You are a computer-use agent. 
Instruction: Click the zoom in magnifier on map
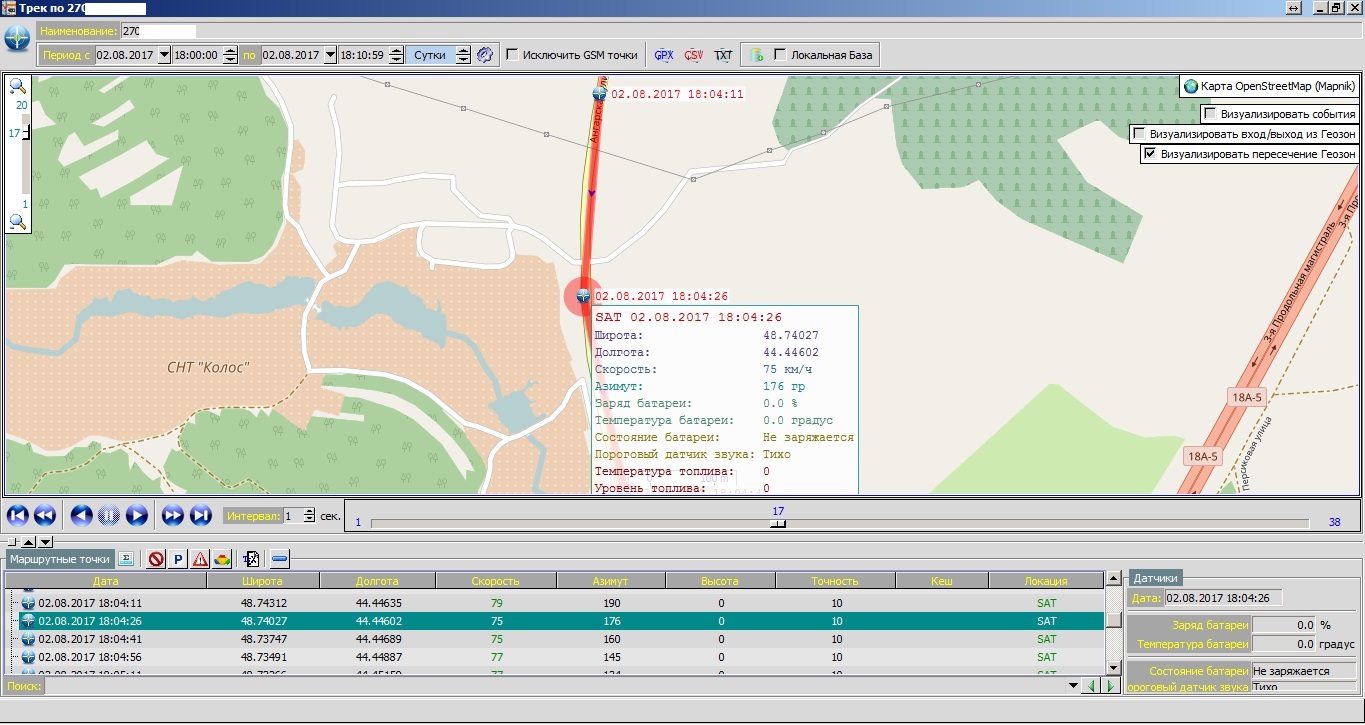coord(17,87)
